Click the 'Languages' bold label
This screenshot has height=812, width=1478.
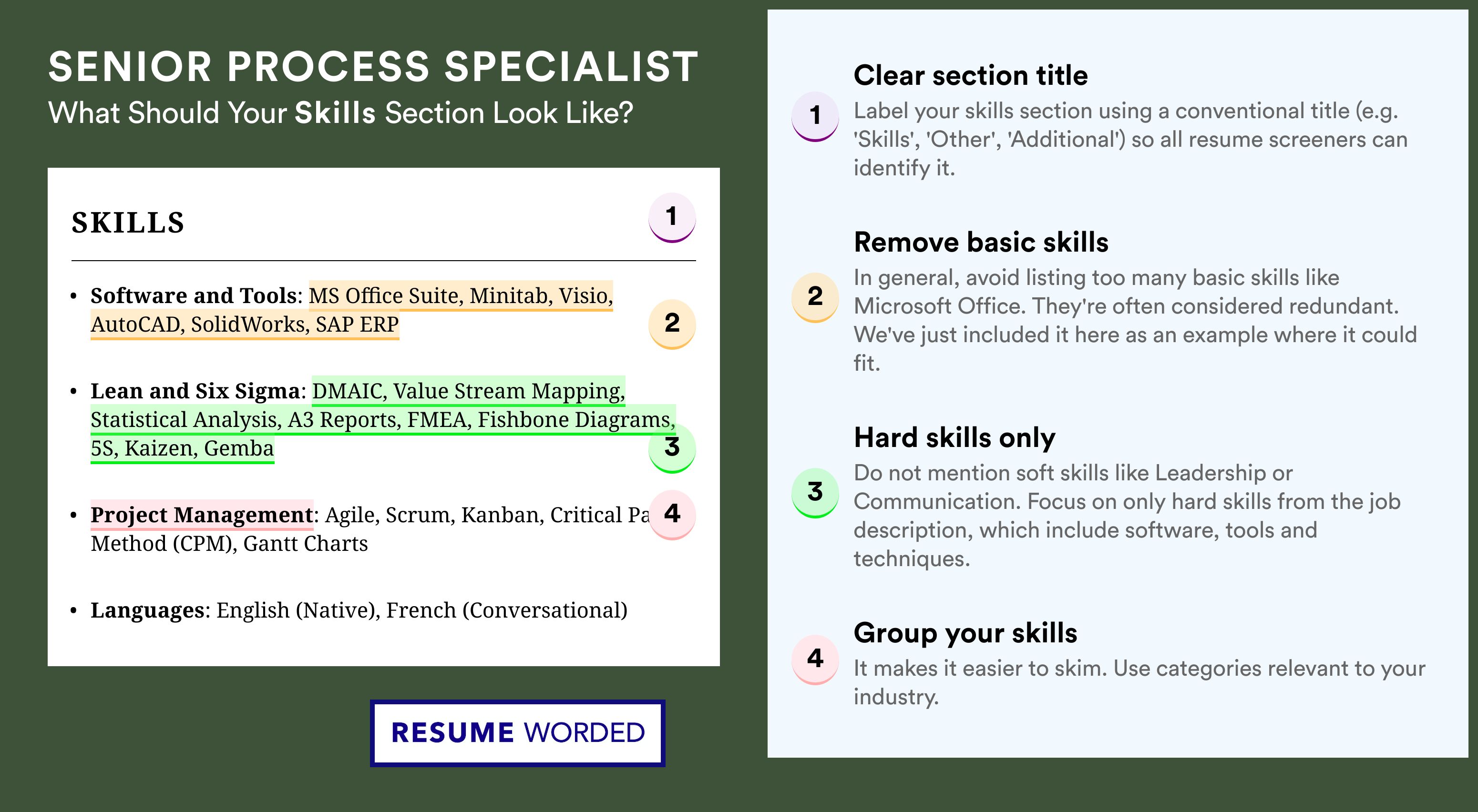coord(147,609)
